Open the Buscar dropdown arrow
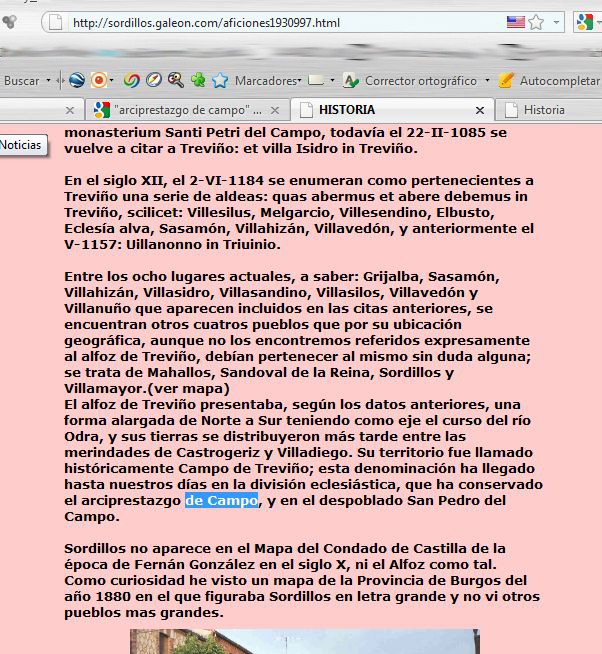The image size is (602, 654). tap(48, 80)
